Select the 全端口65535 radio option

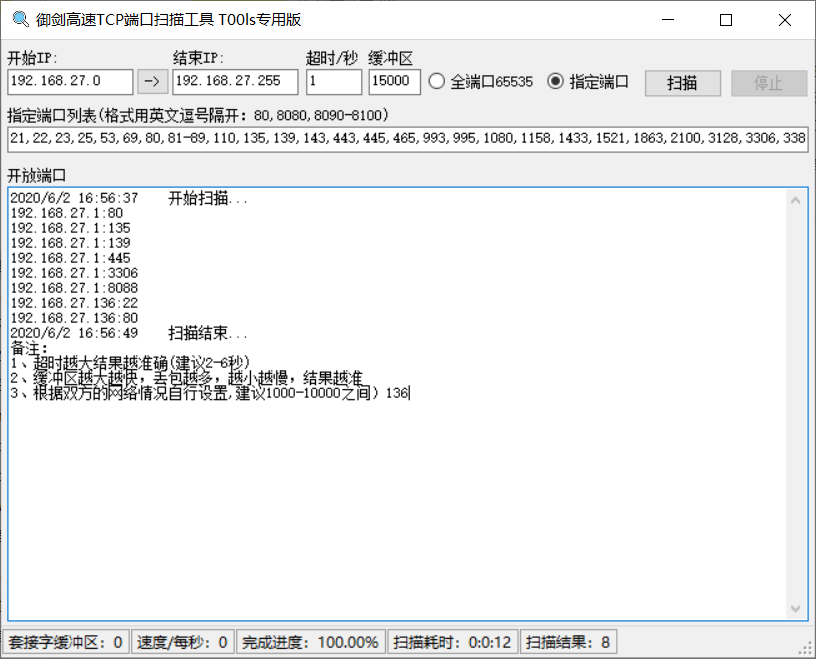tap(436, 82)
